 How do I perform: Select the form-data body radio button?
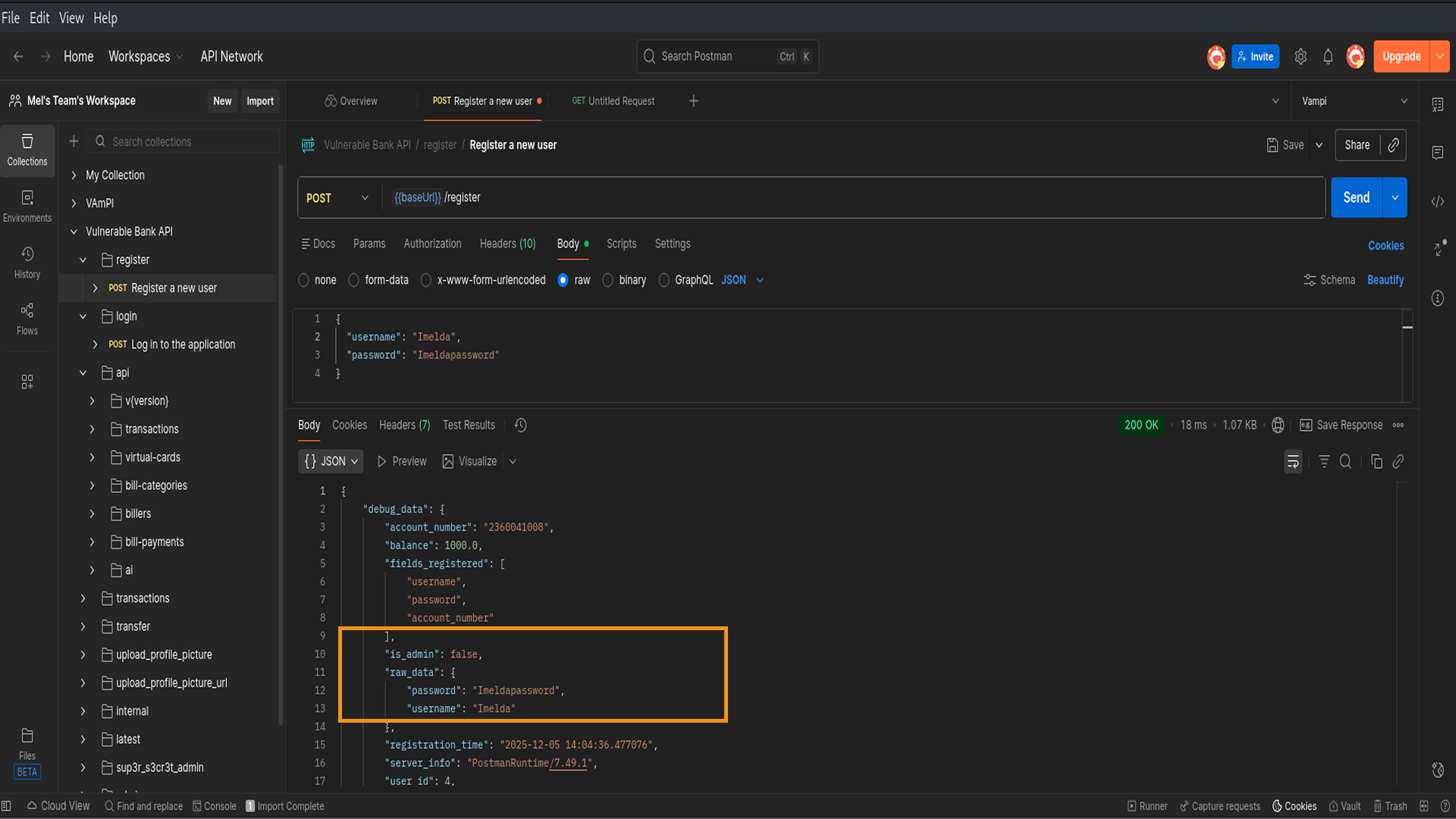coord(354,281)
